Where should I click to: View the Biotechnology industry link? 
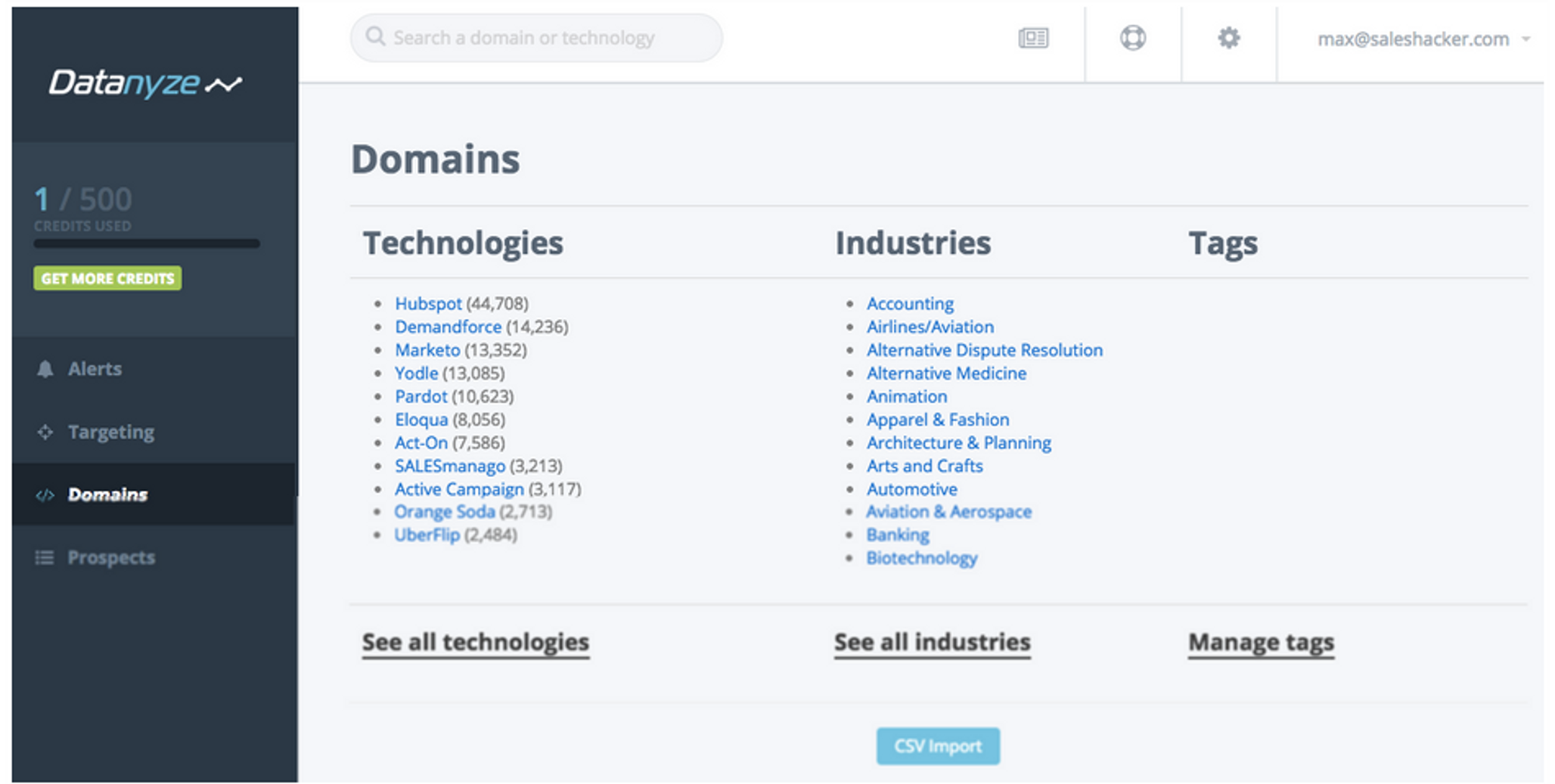[x=921, y=559]
